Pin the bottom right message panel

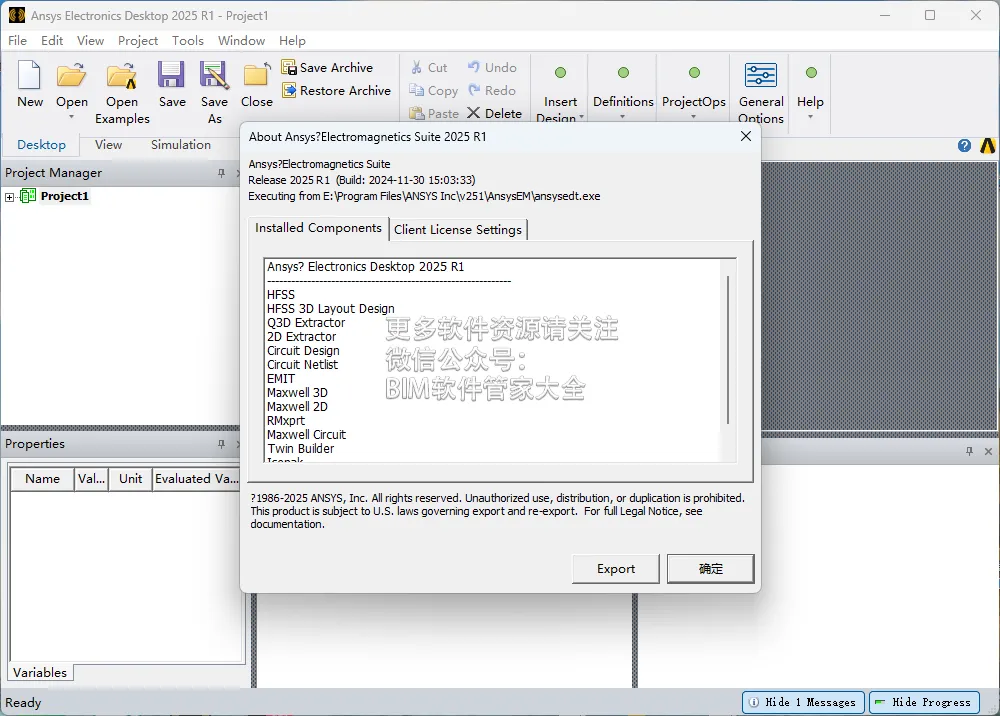(969, 451)
